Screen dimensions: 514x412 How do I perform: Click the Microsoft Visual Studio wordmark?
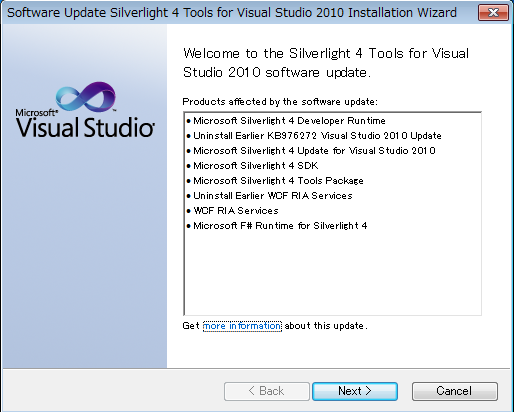[x=85, y=123]
